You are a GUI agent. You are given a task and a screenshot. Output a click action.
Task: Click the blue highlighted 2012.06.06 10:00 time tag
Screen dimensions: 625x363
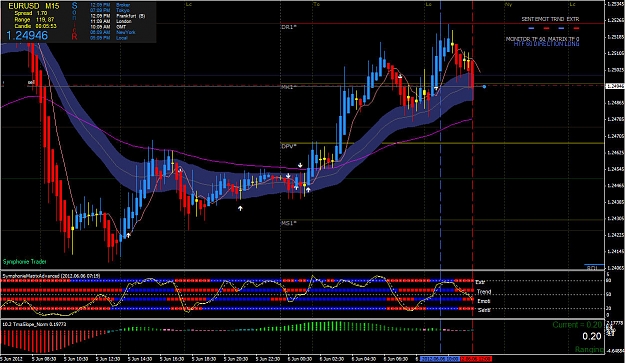(x=440, y=359)
